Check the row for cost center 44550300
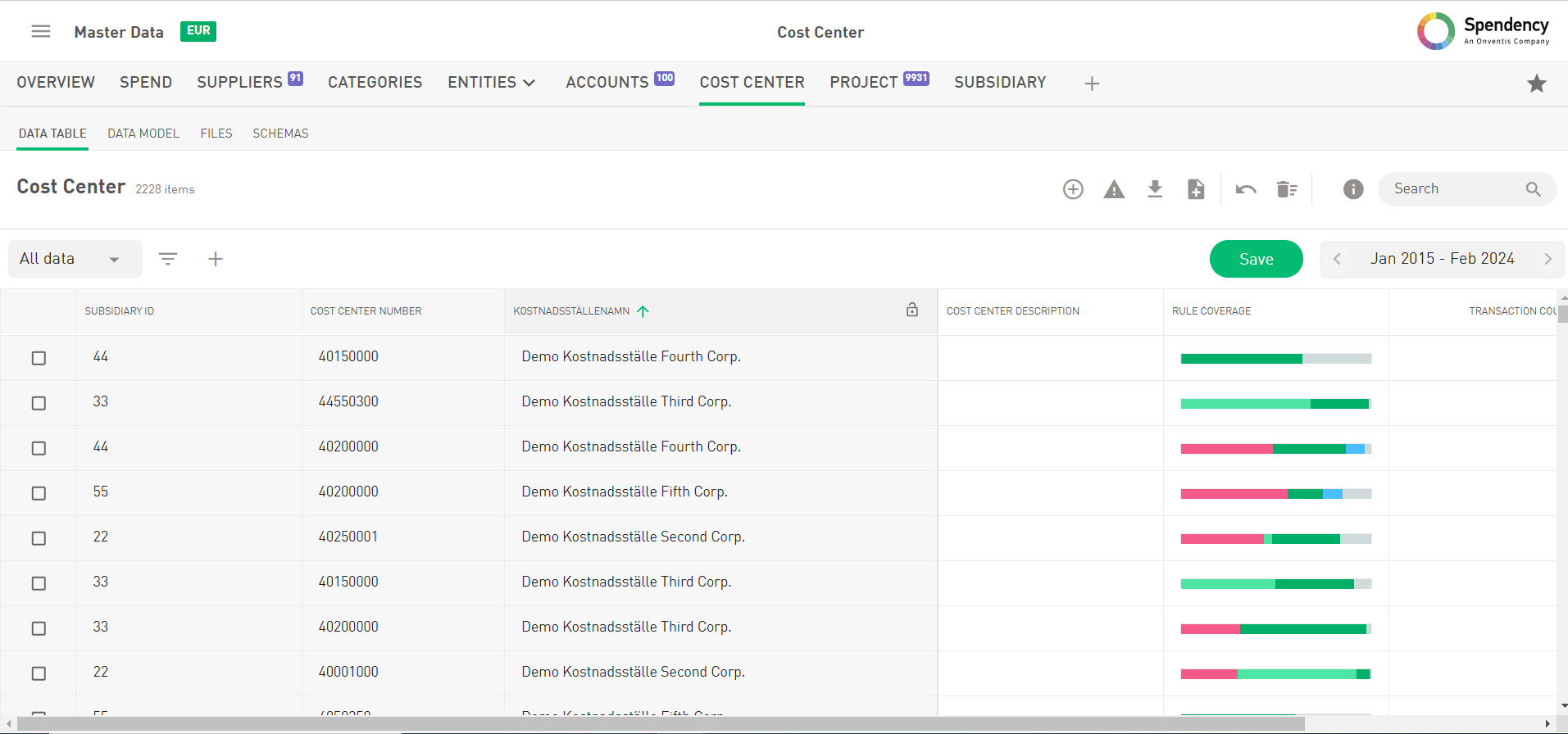The width and height of the screenshot is (1568, 734). click(39, 403)
